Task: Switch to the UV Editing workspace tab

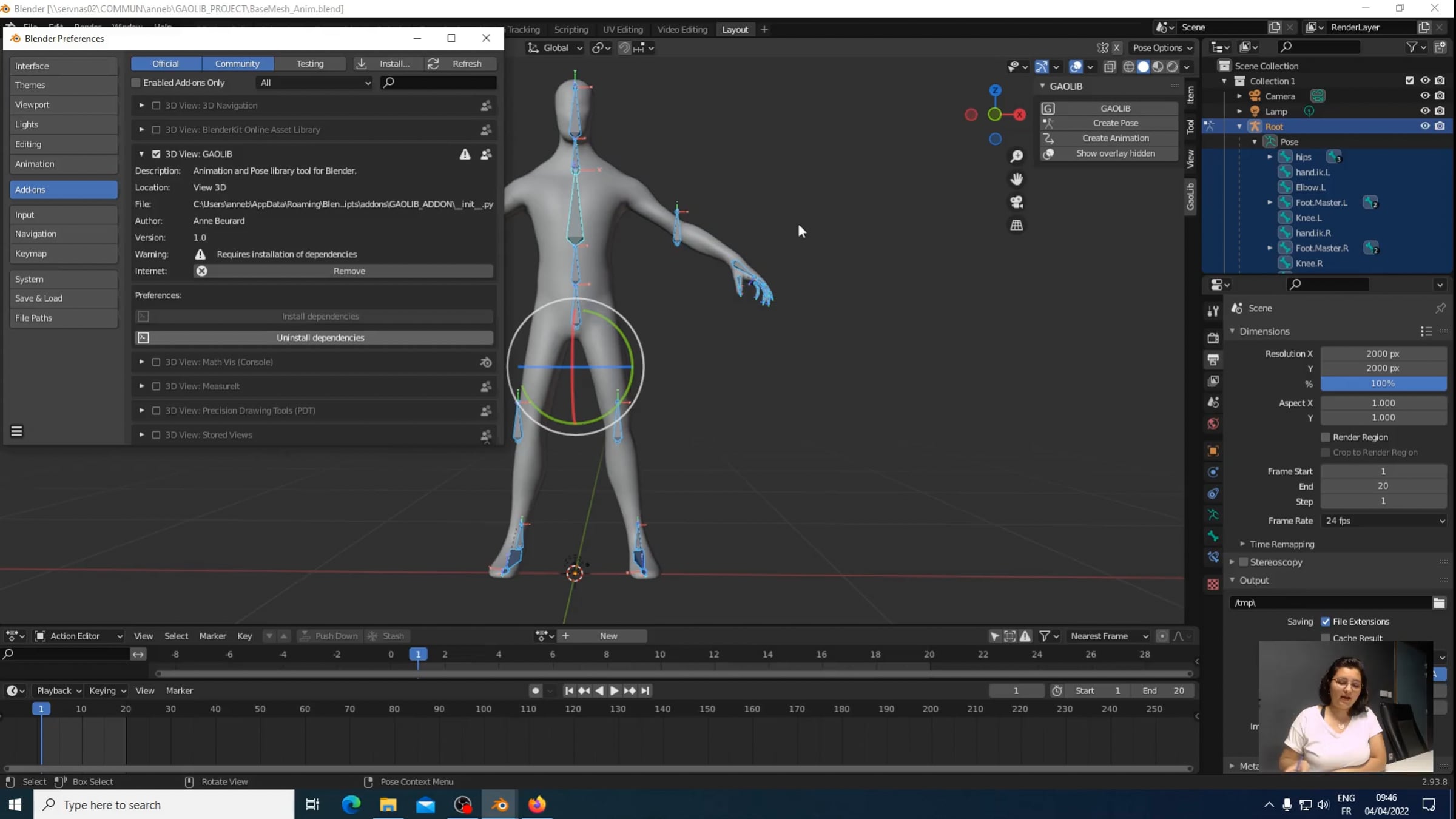Action: (622, 29)
